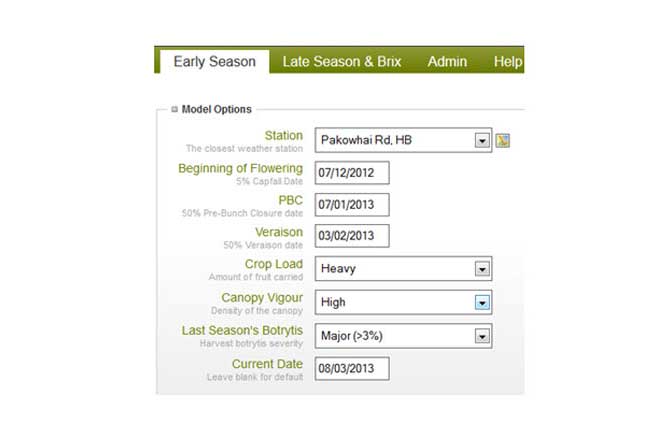Open the Late Season & Brix tab
The image size is (671, 436).
[341, 62]
